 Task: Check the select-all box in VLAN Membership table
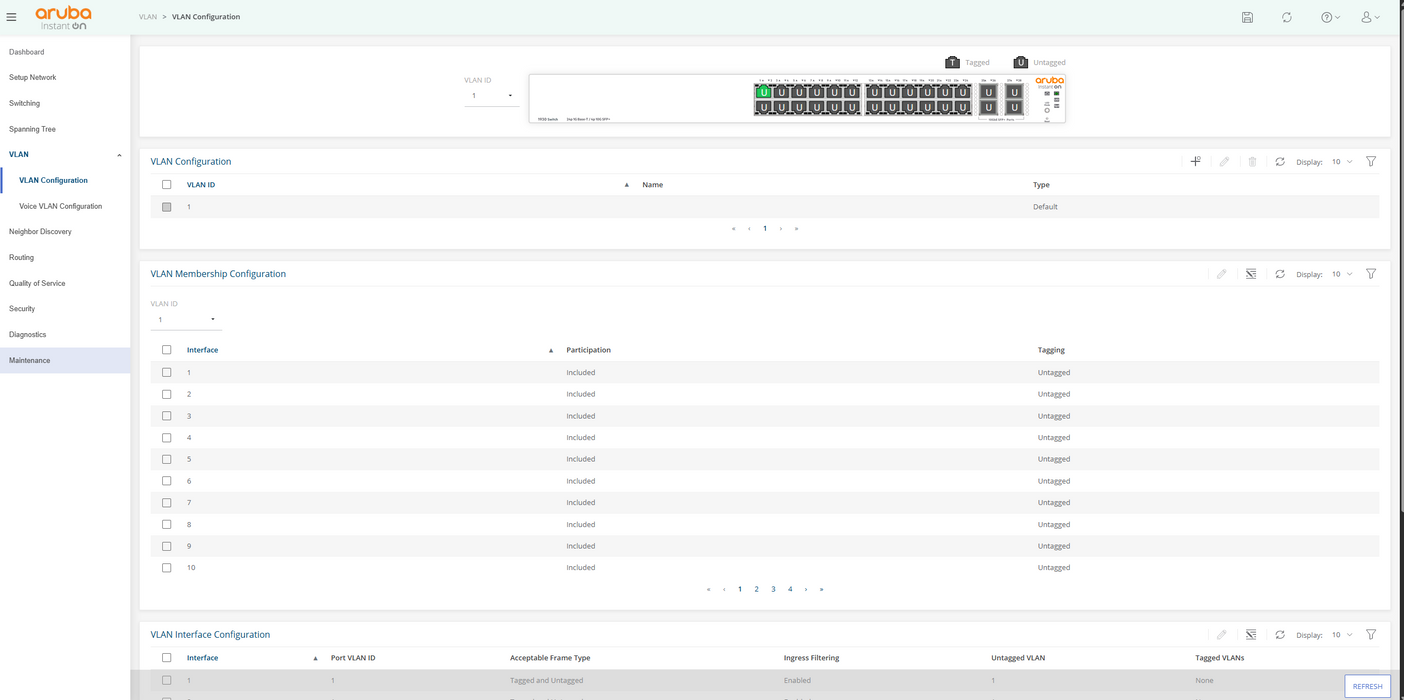coord(166,350)
